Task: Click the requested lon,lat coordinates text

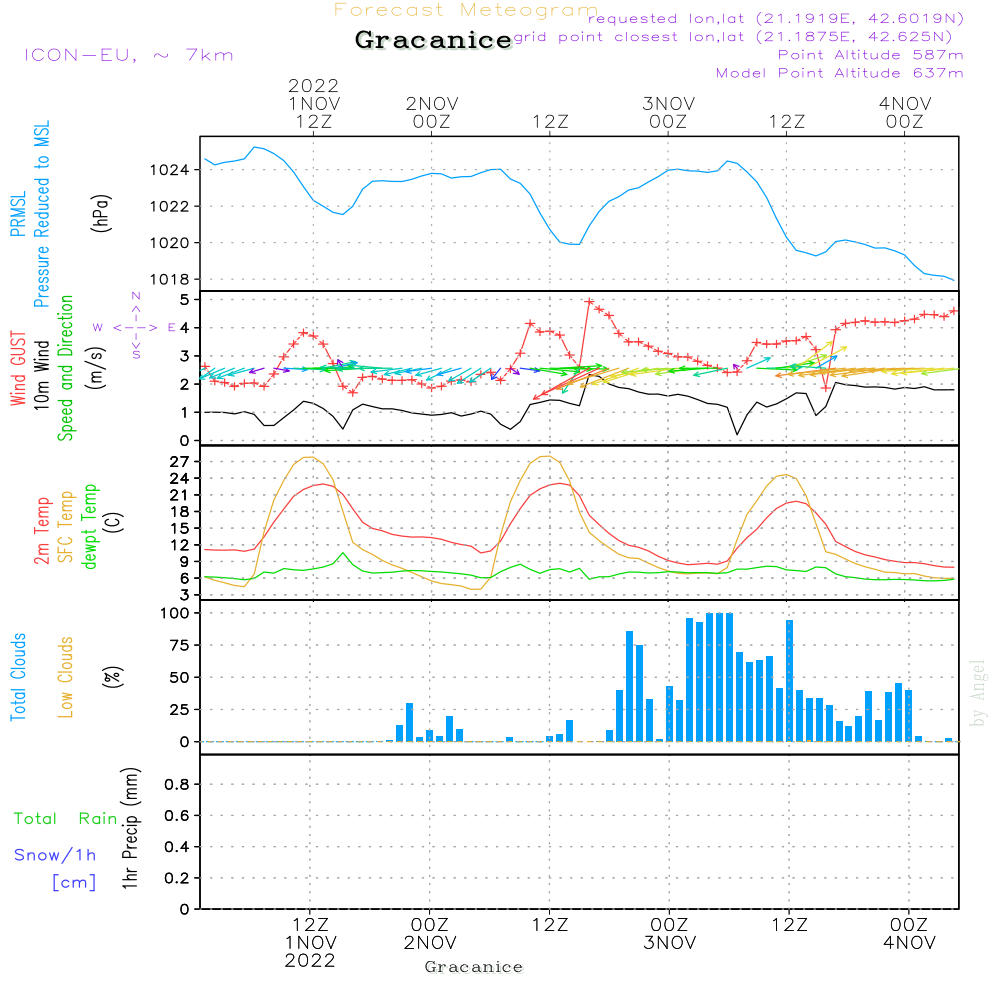Action: 776,19
